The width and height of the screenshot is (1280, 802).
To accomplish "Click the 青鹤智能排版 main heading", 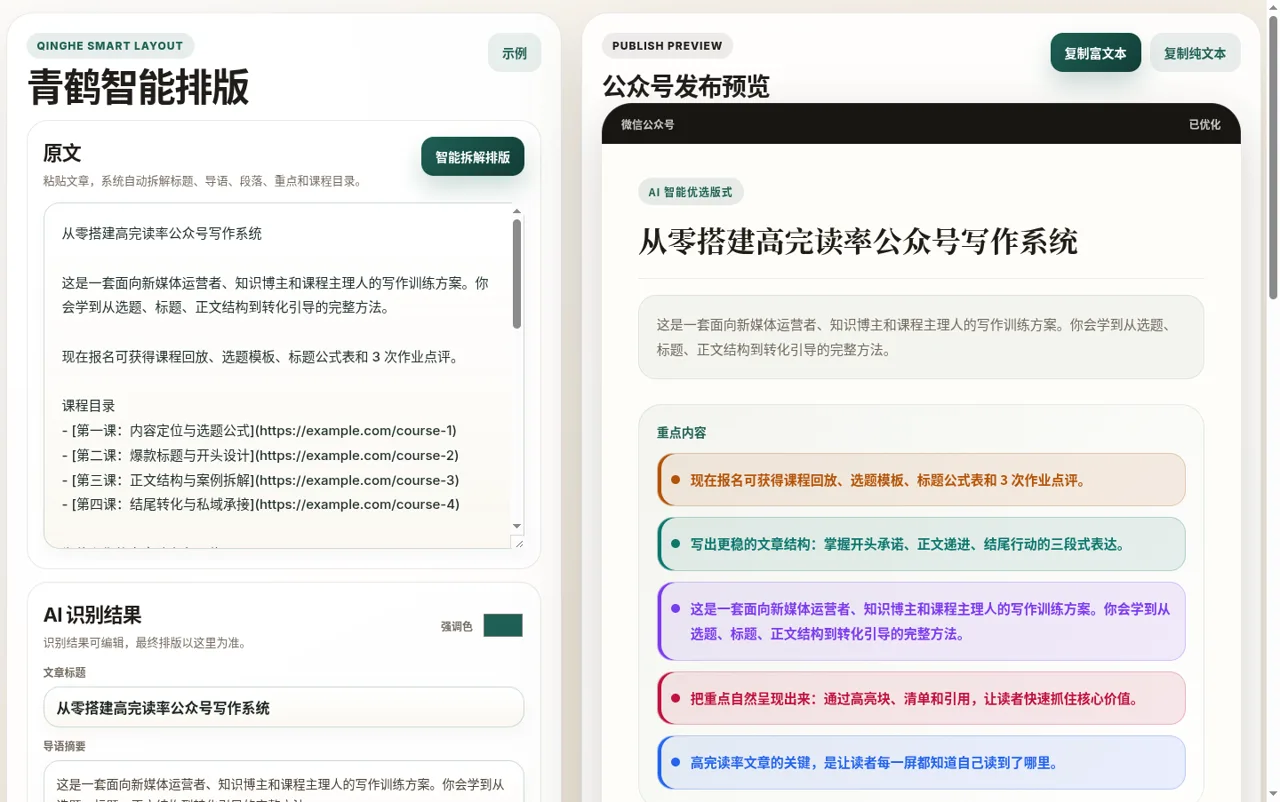I will (x=138, y=87).
